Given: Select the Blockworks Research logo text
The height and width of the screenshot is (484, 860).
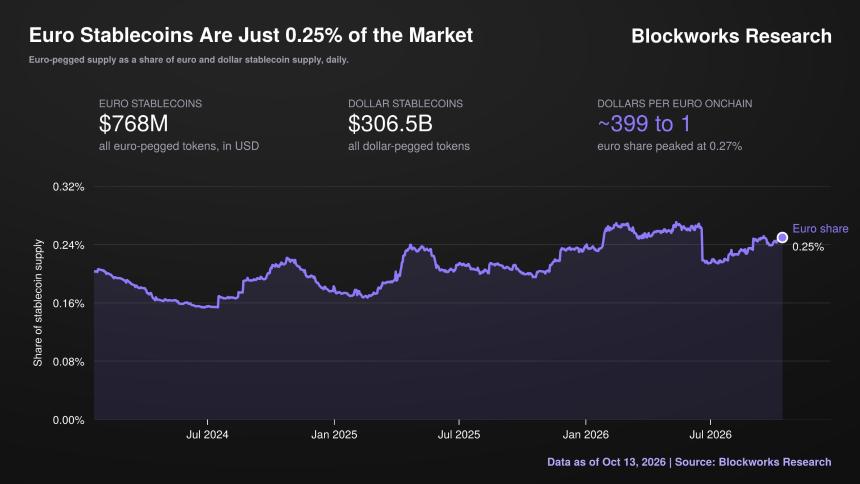Looking at the screenshot, I should 731,36.
